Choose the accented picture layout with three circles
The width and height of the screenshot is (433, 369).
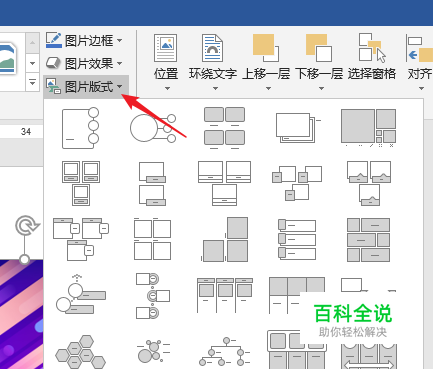pyautogui.click(x=81, y=128)
